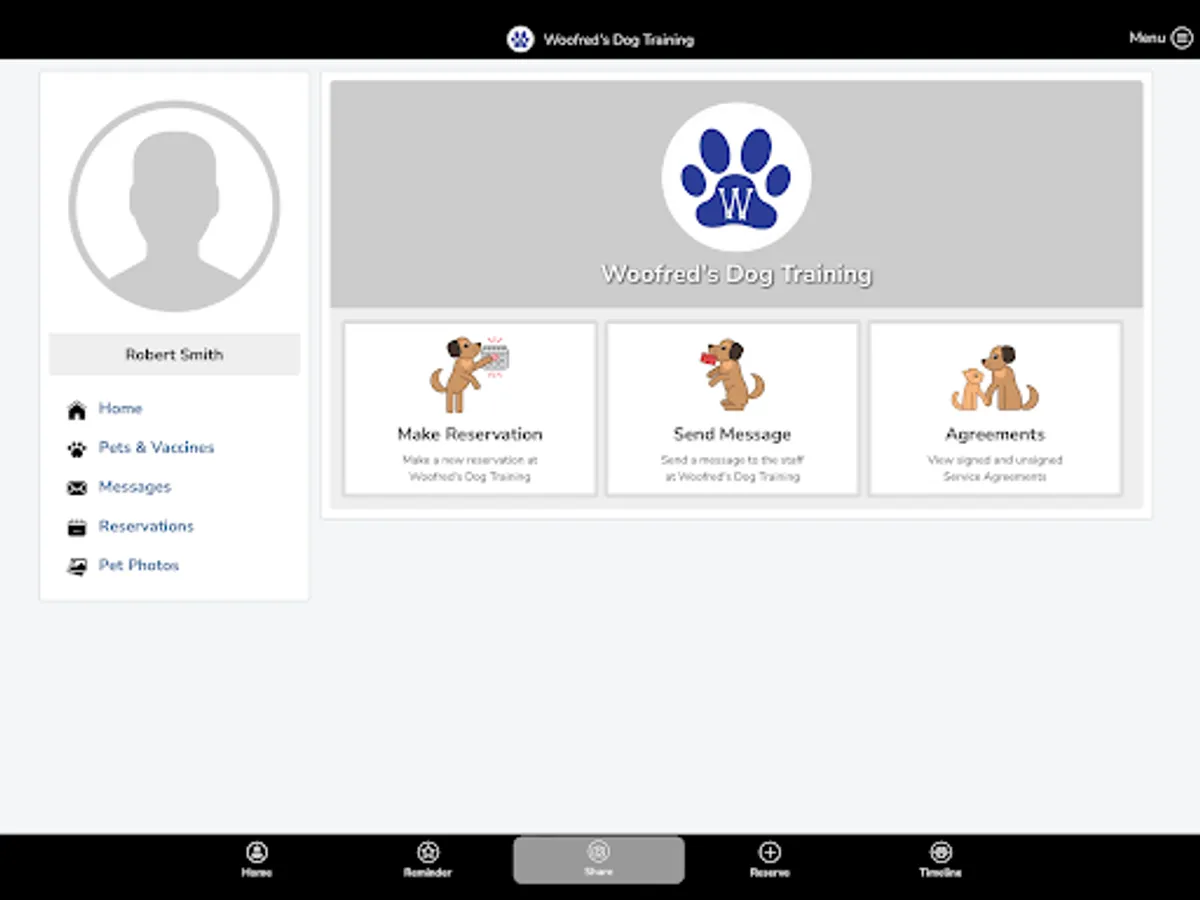The height and width of the screenshot is (900, 1200).
Task: Click Robert Smith's profile avatar
Action: 173,205
